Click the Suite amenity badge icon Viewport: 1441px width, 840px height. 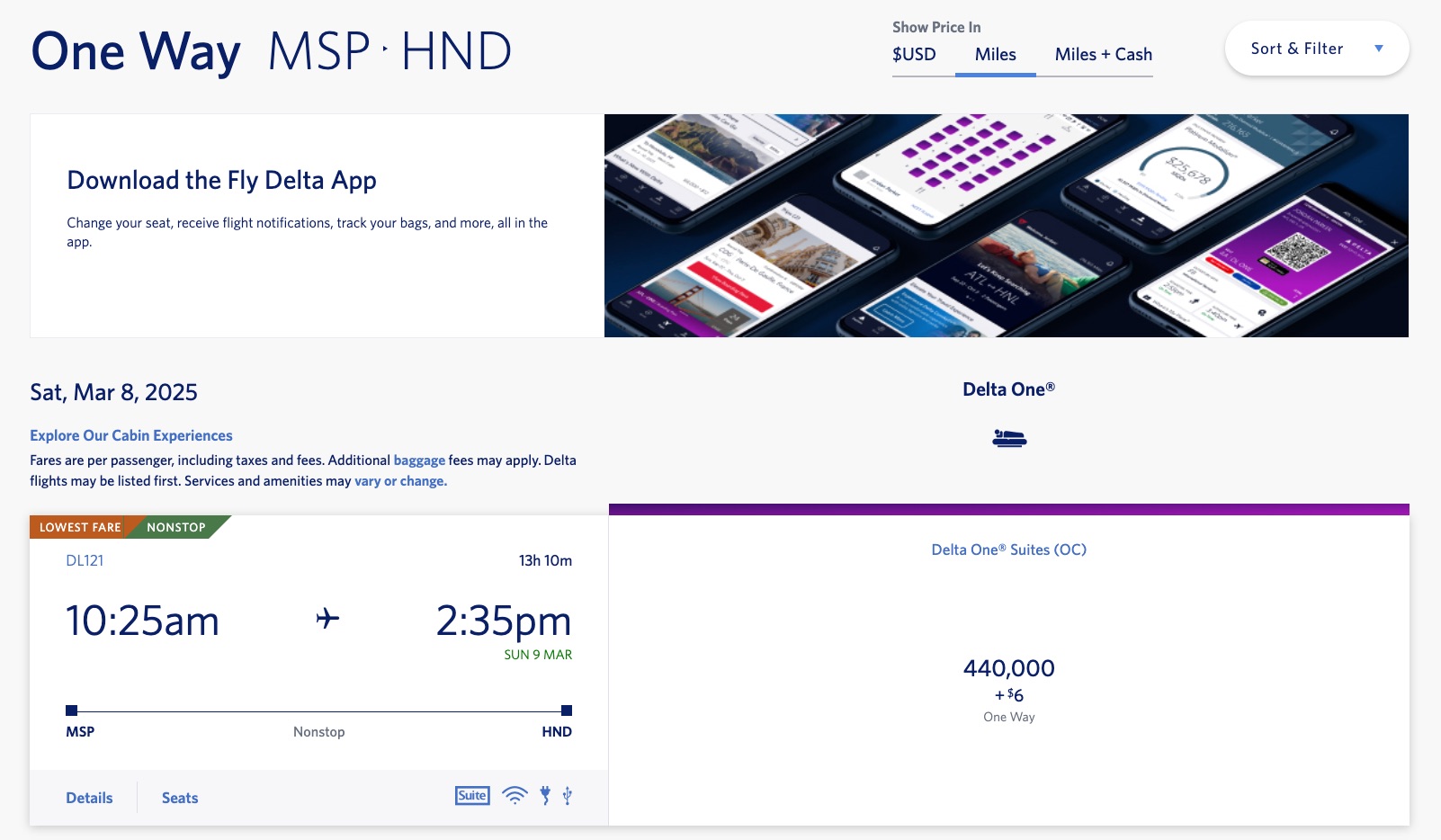tap(471, 796)
